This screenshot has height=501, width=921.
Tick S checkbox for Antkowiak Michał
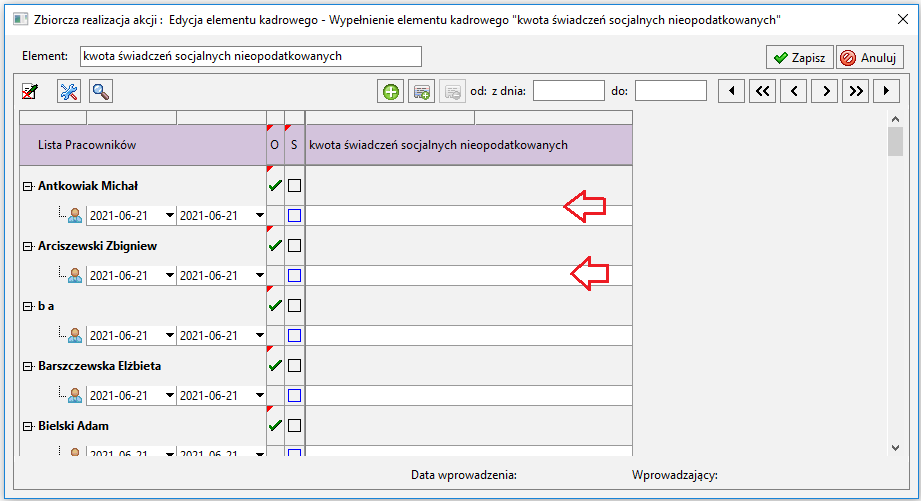point(294,186)
